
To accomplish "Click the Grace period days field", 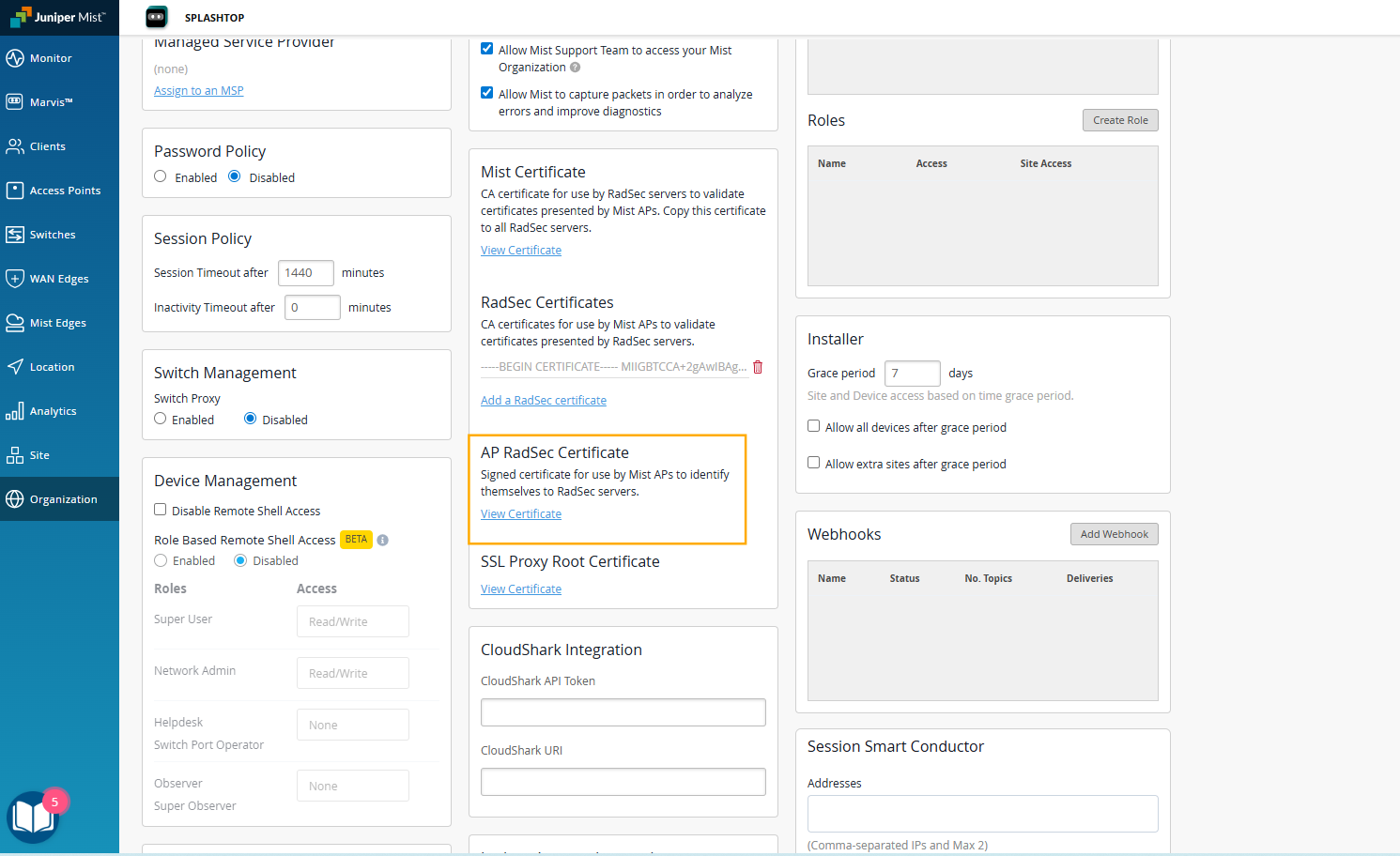I will pos(913,374).
